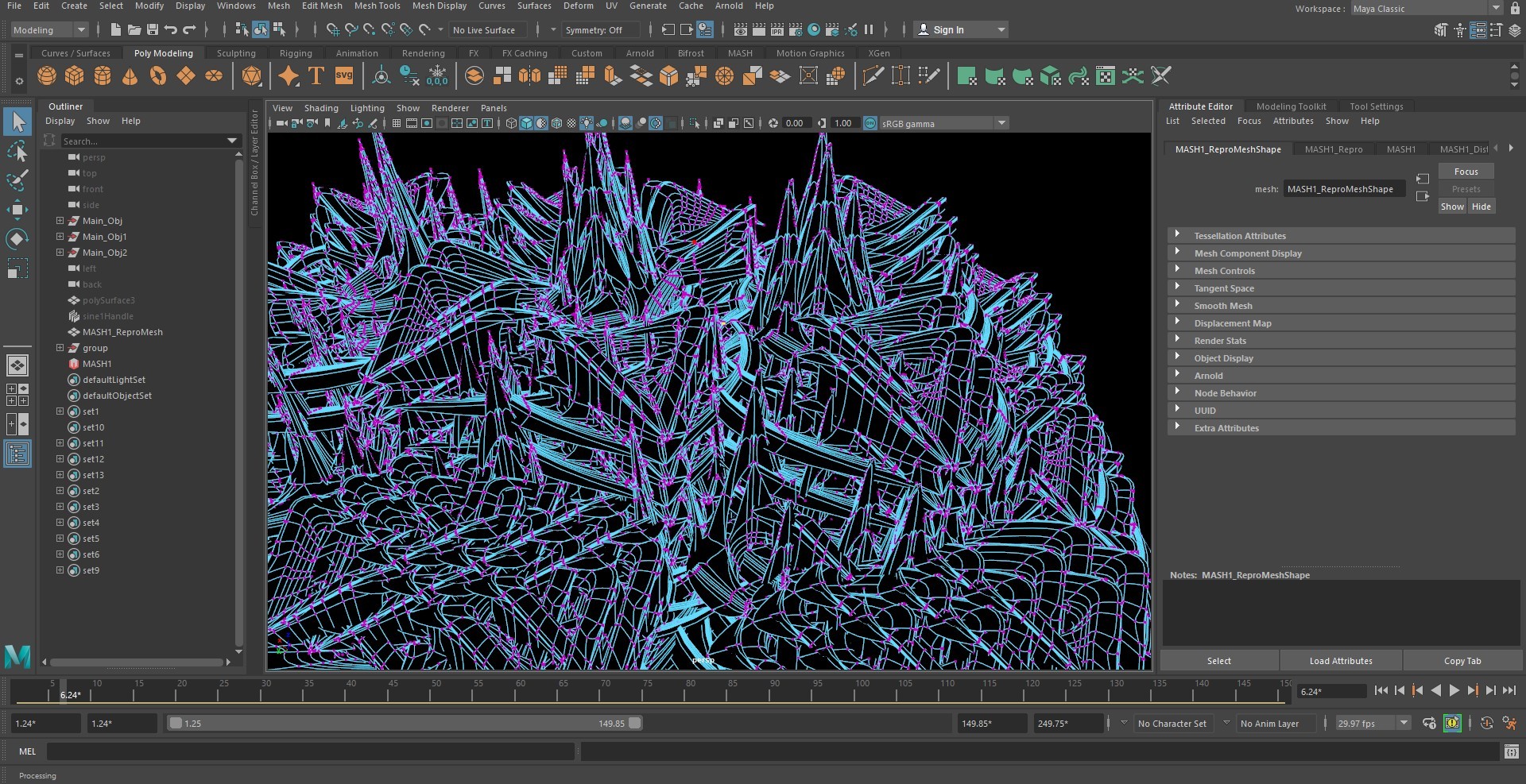Screen dimensions: 1526x784
Task: Click the Save scene floppy icon
Action: [153, 30]
